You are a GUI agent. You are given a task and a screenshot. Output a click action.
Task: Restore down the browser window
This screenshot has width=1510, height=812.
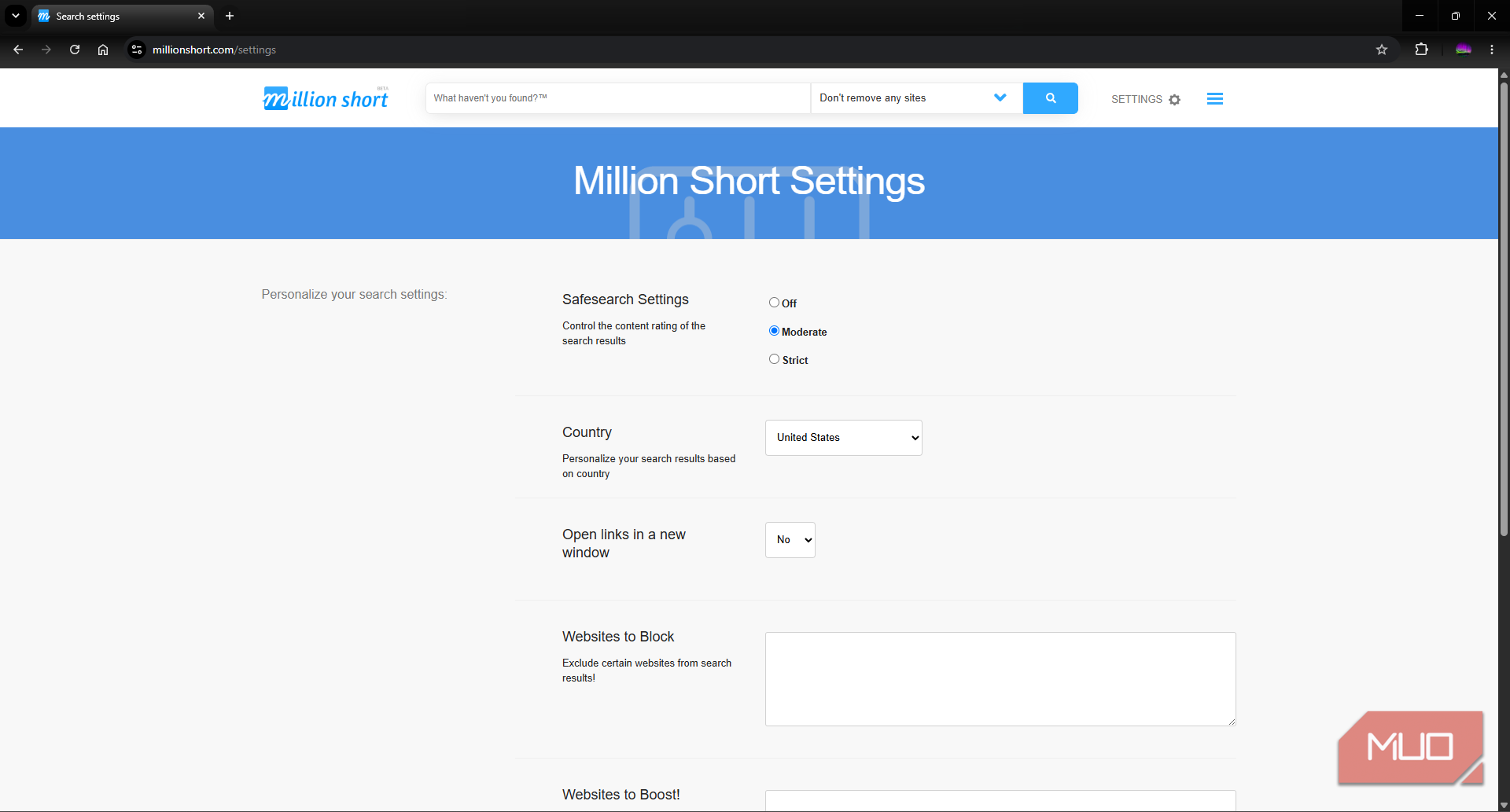coord(1456,16)
